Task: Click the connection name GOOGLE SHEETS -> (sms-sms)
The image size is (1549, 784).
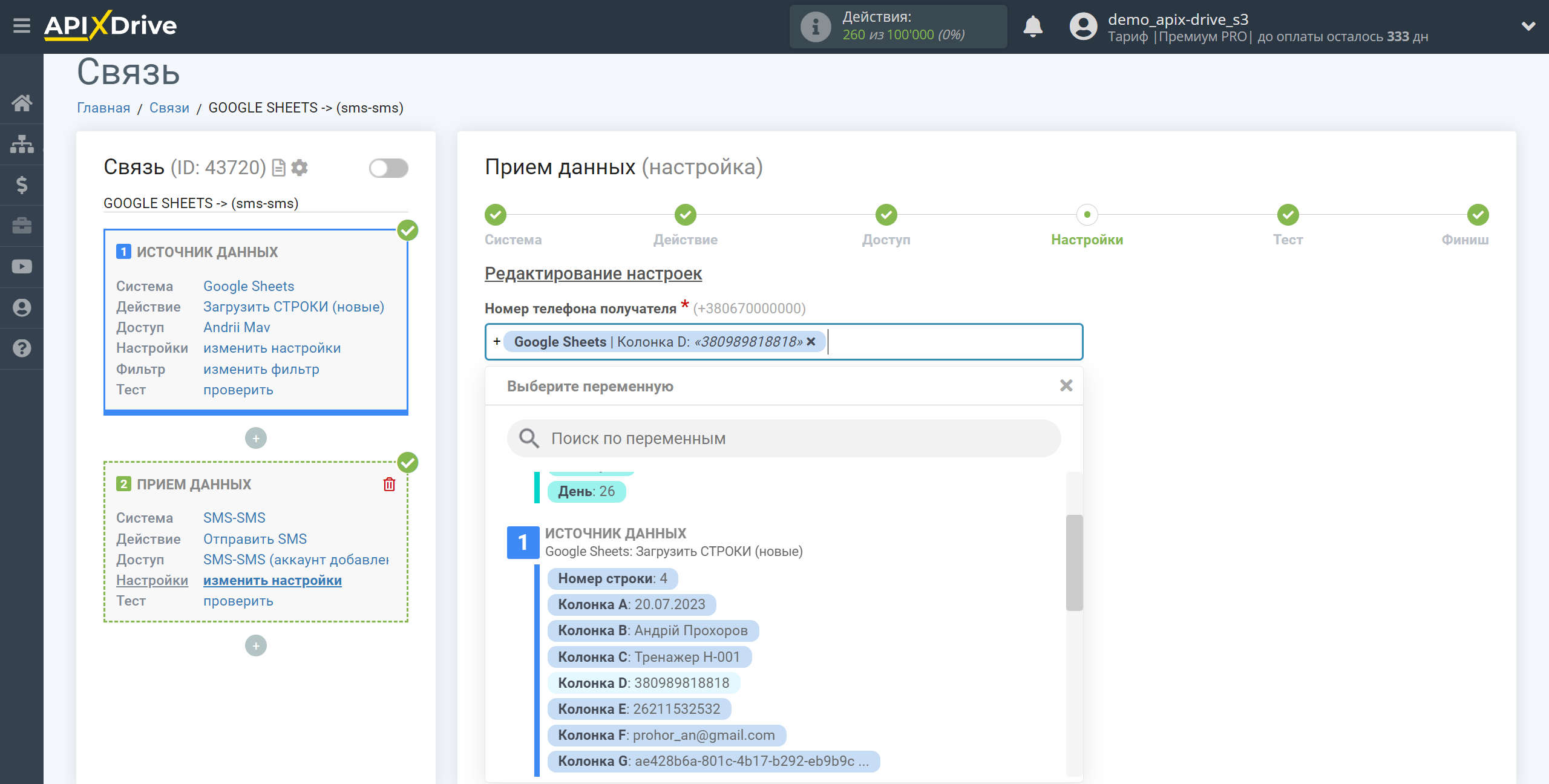Action: [x=201, y=203]
